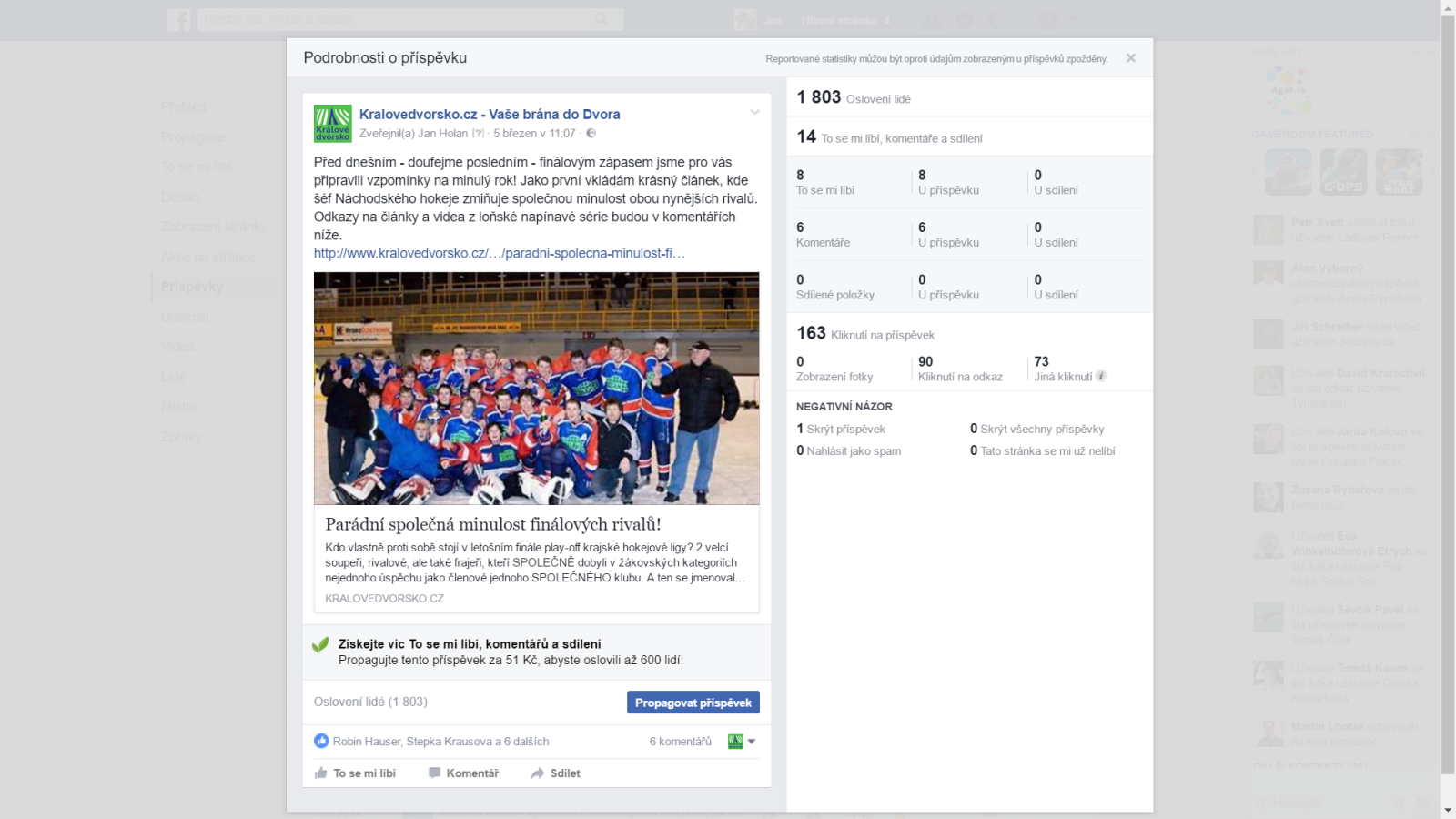1456x819 pixels.
Task: Expand the comment-as page identity dropdown
Action: pos(742,742)
